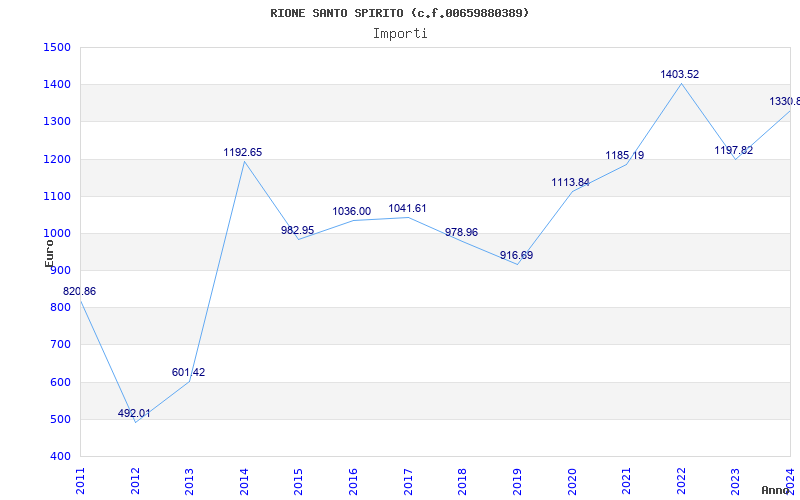Screen dimensions: 800x500
Task: Click the 2011 x-axis year label
Action: pos(81,481)
